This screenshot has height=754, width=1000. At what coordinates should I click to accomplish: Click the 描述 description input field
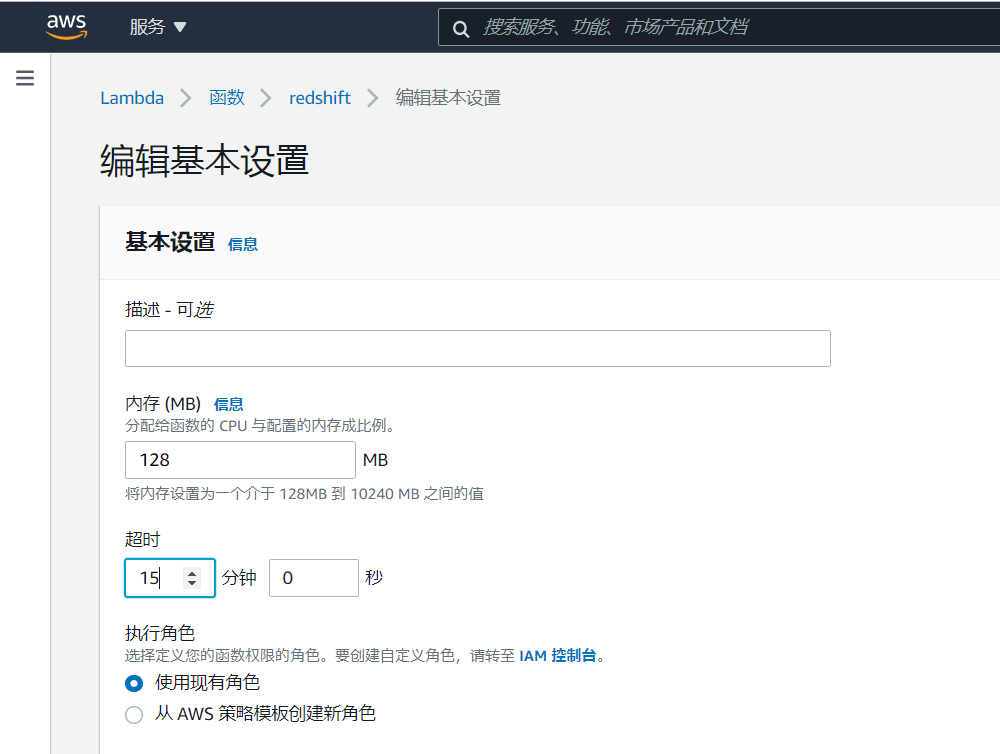[x=477, y=348]
